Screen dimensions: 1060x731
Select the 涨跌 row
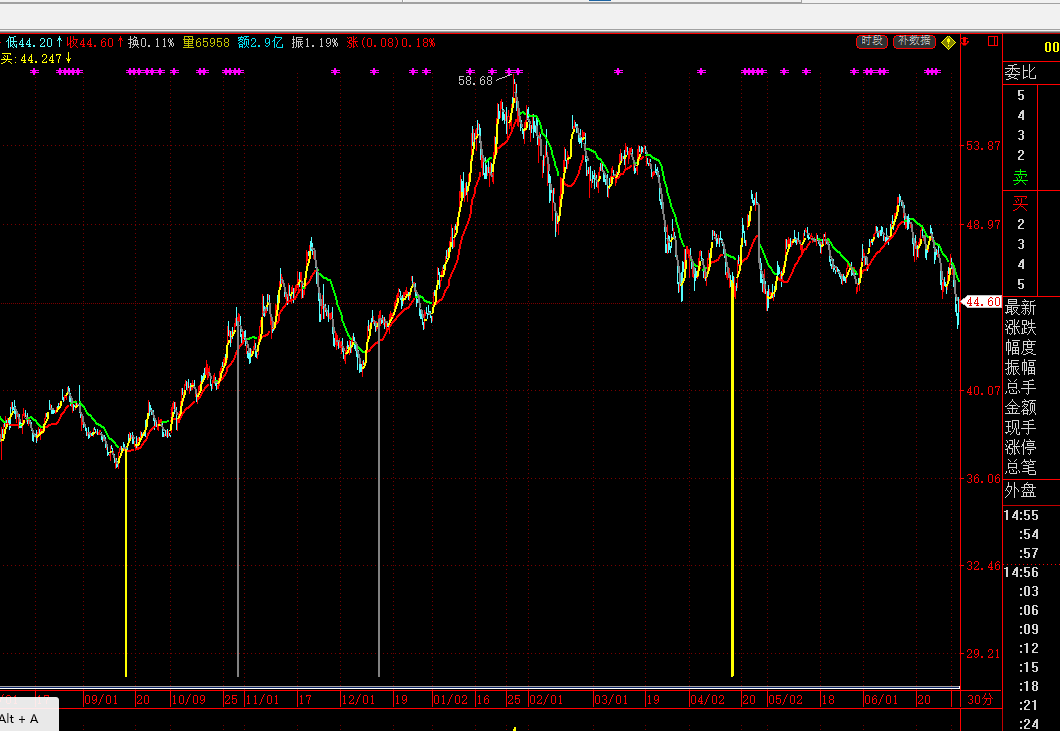click(x=1020, y=327)
